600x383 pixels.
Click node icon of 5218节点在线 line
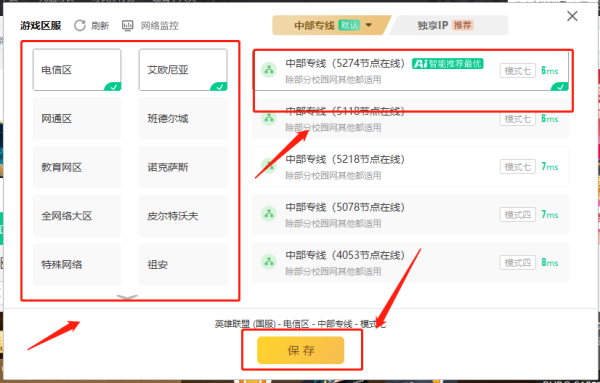coord(269,166)
